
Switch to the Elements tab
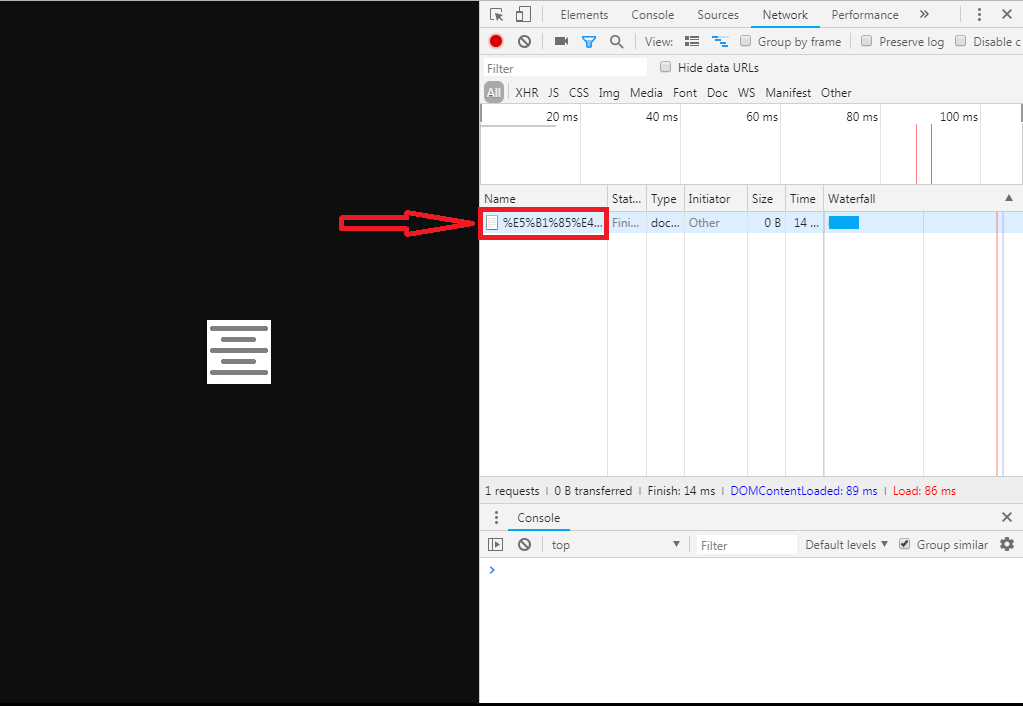tap(584, 15)
